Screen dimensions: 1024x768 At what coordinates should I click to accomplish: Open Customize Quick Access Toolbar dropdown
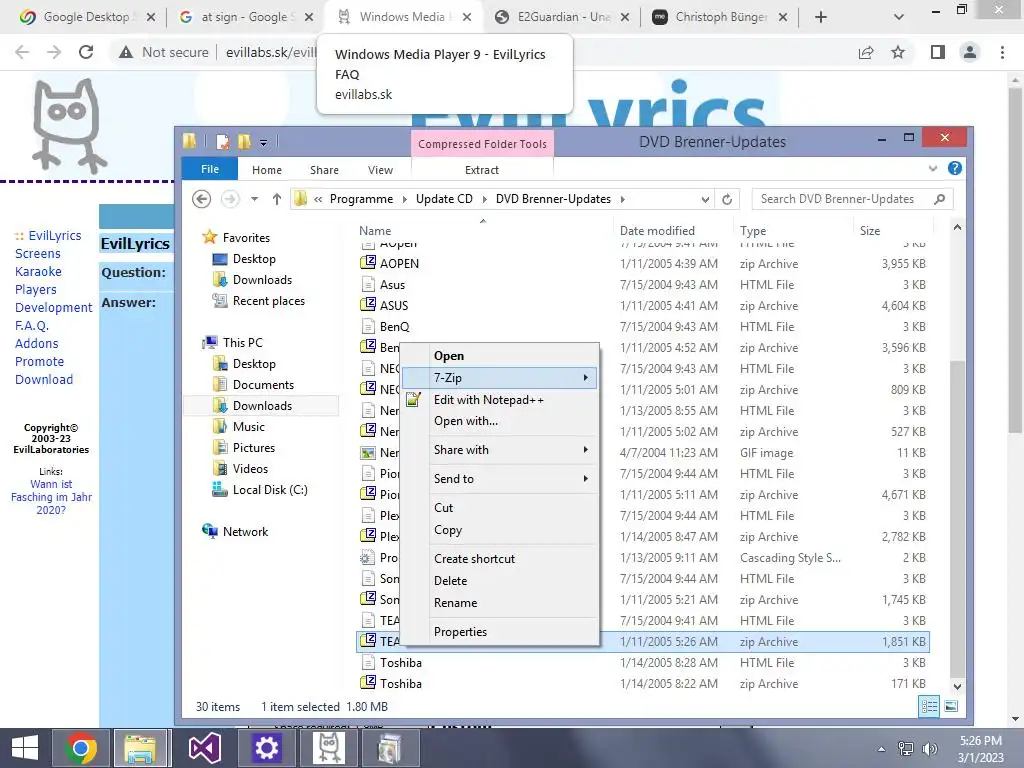tap(263, 142)
